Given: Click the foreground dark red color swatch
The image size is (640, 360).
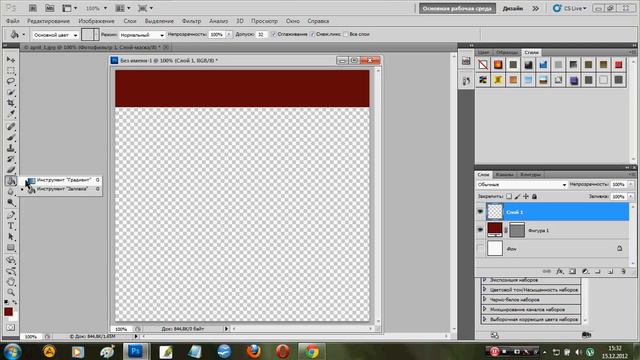Looking at the screenshot, I should [x=8, y=311].
